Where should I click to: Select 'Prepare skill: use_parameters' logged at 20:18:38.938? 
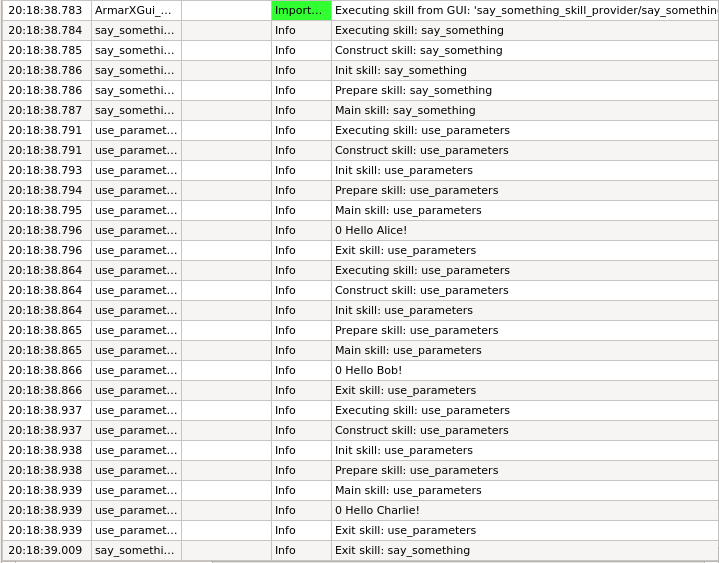[416, 470]
